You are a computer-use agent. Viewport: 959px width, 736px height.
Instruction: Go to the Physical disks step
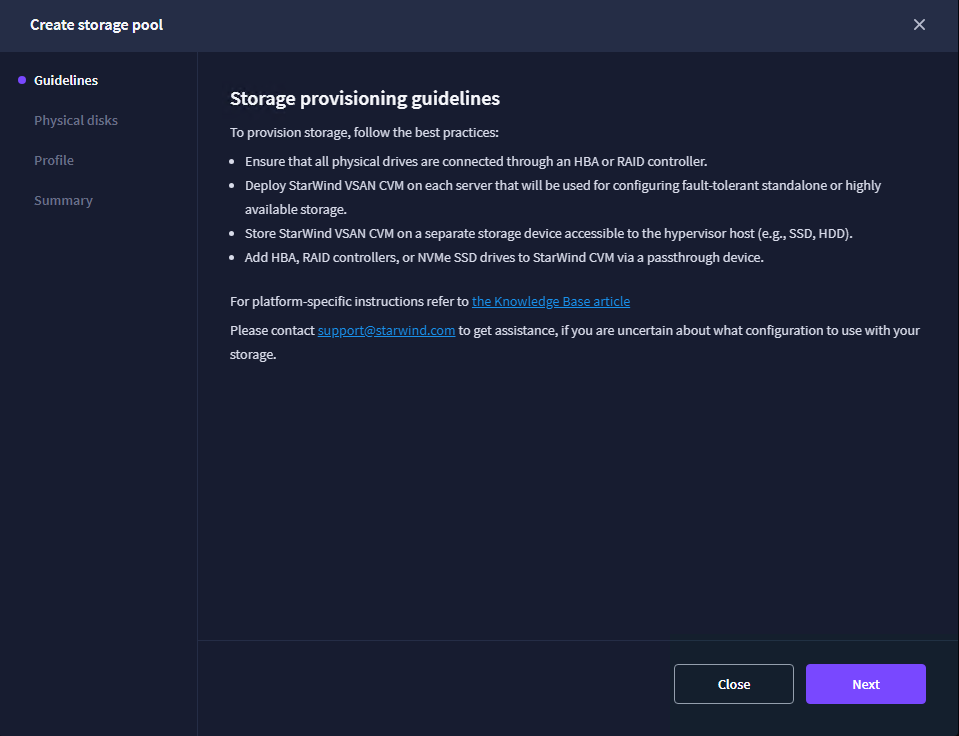click(76, 121)
